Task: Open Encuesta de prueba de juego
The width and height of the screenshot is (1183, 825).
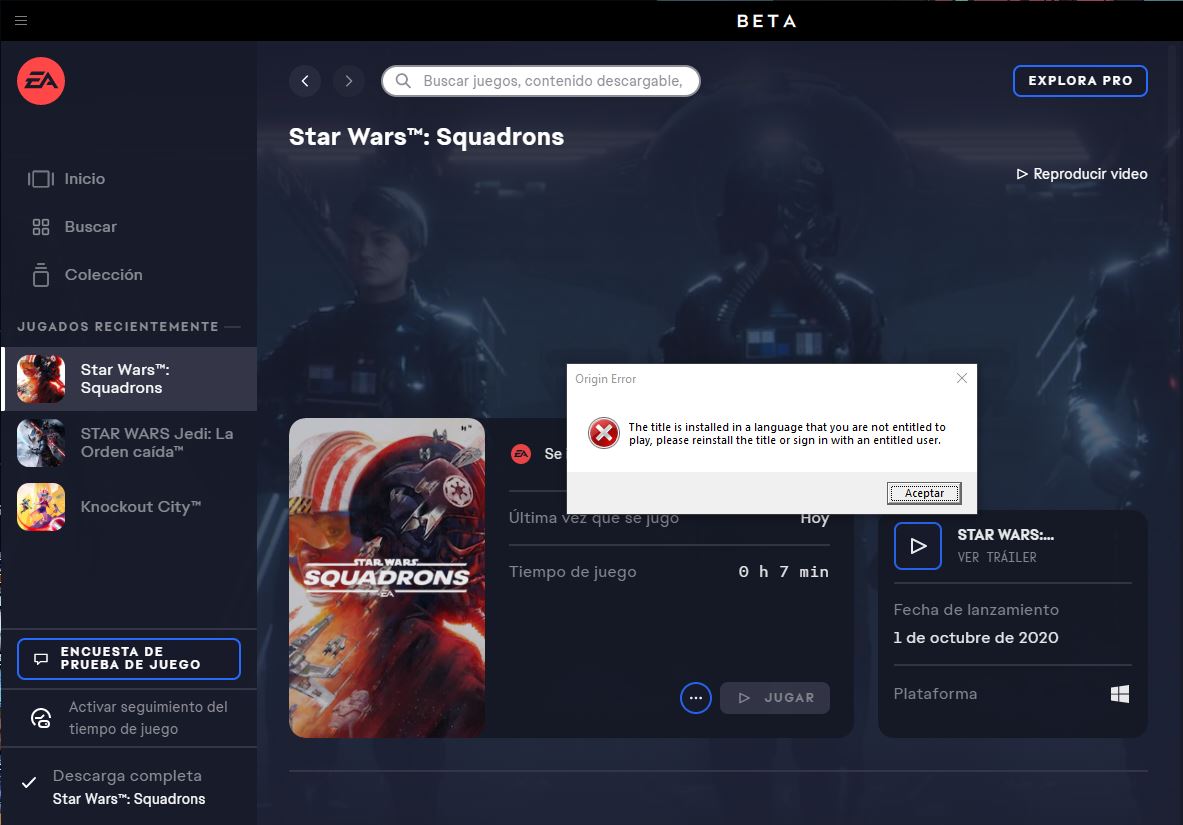Action: pos(129,659)
